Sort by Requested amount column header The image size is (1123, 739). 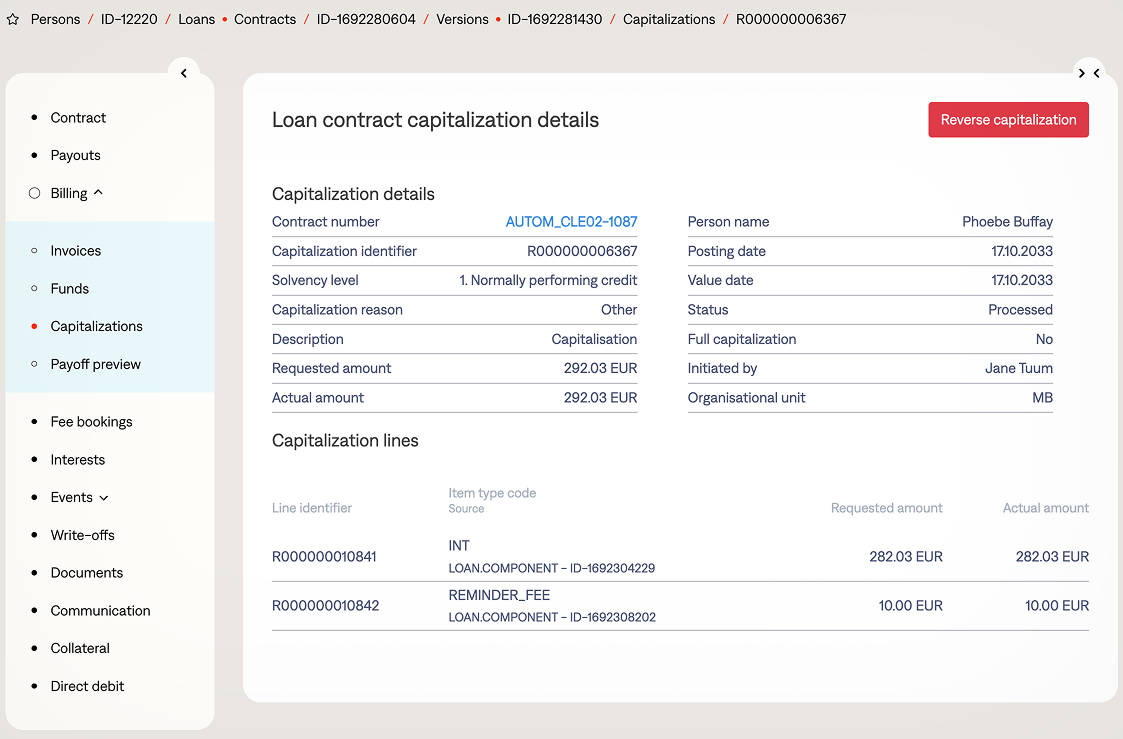click(886, 508)
